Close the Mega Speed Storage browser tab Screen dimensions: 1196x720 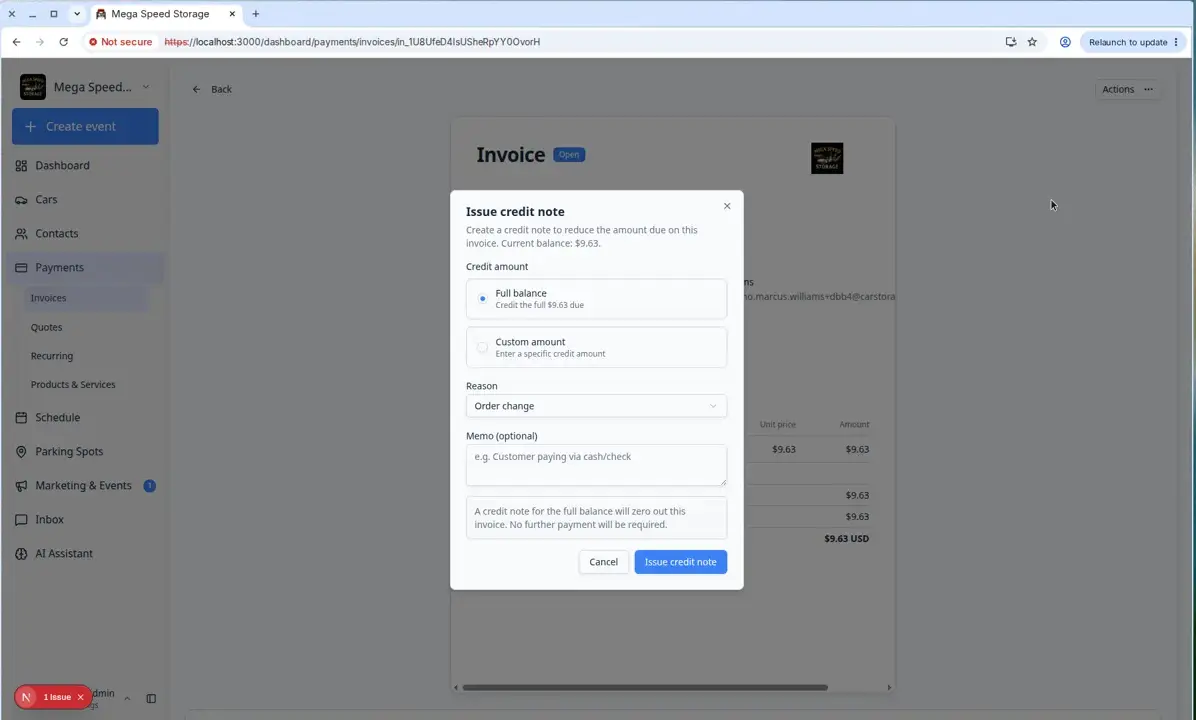tap(232, 14)
